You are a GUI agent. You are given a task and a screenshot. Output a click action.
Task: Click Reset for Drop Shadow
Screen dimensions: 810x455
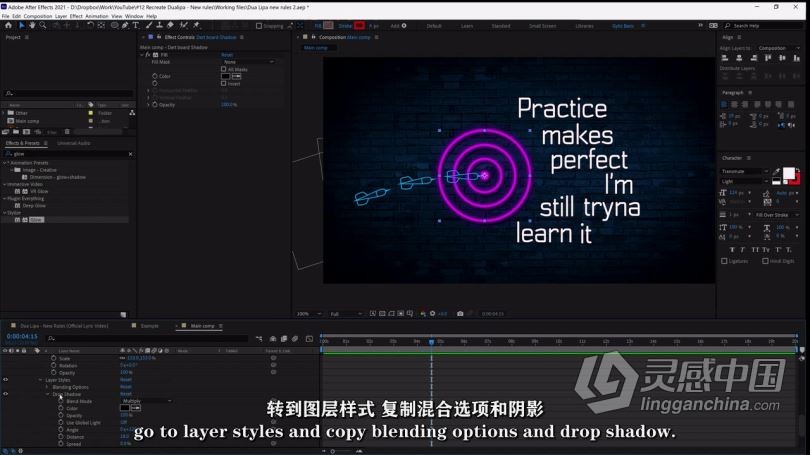[126, 394]
